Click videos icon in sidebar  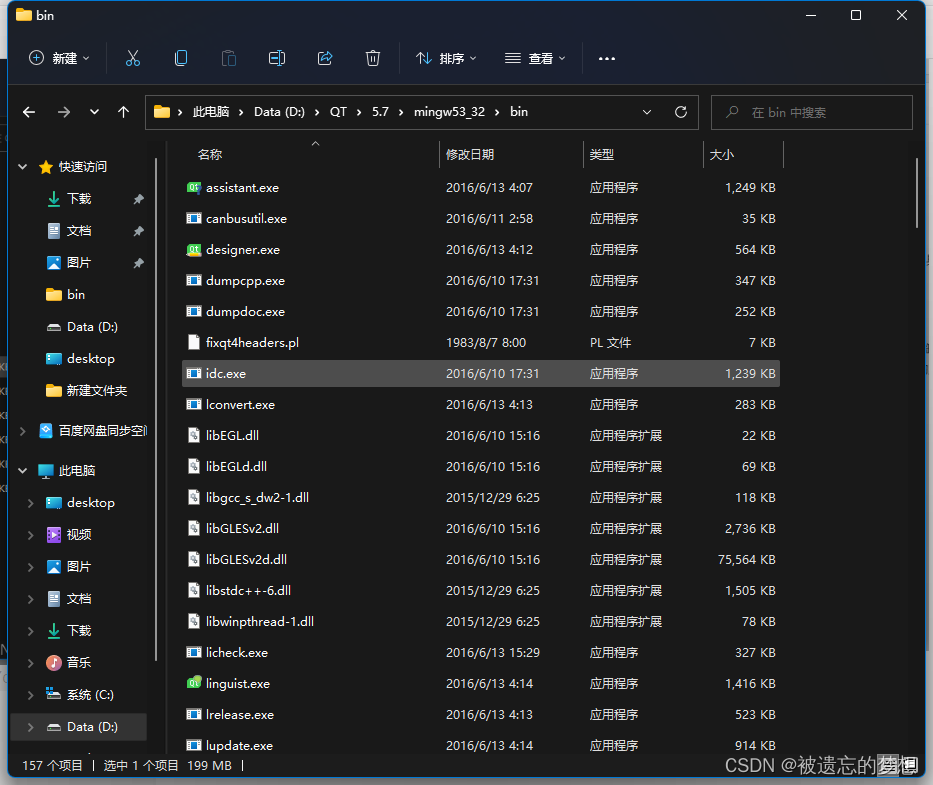click(54, 534)
